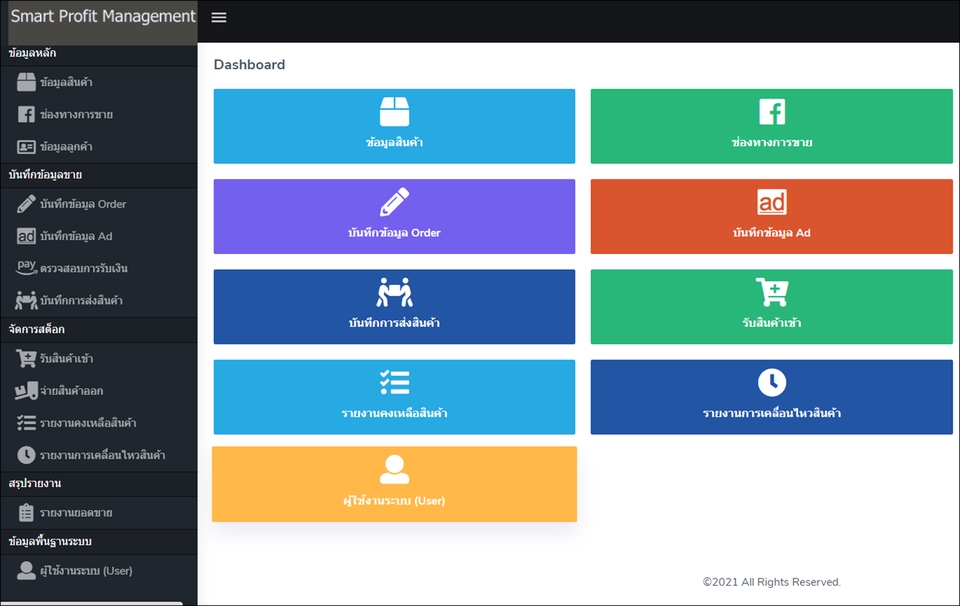Viewport: 960px width, 606px height.
Task: Open the บันทึกข้อมูล Order dashboard tile label
Action: point(394,233)
